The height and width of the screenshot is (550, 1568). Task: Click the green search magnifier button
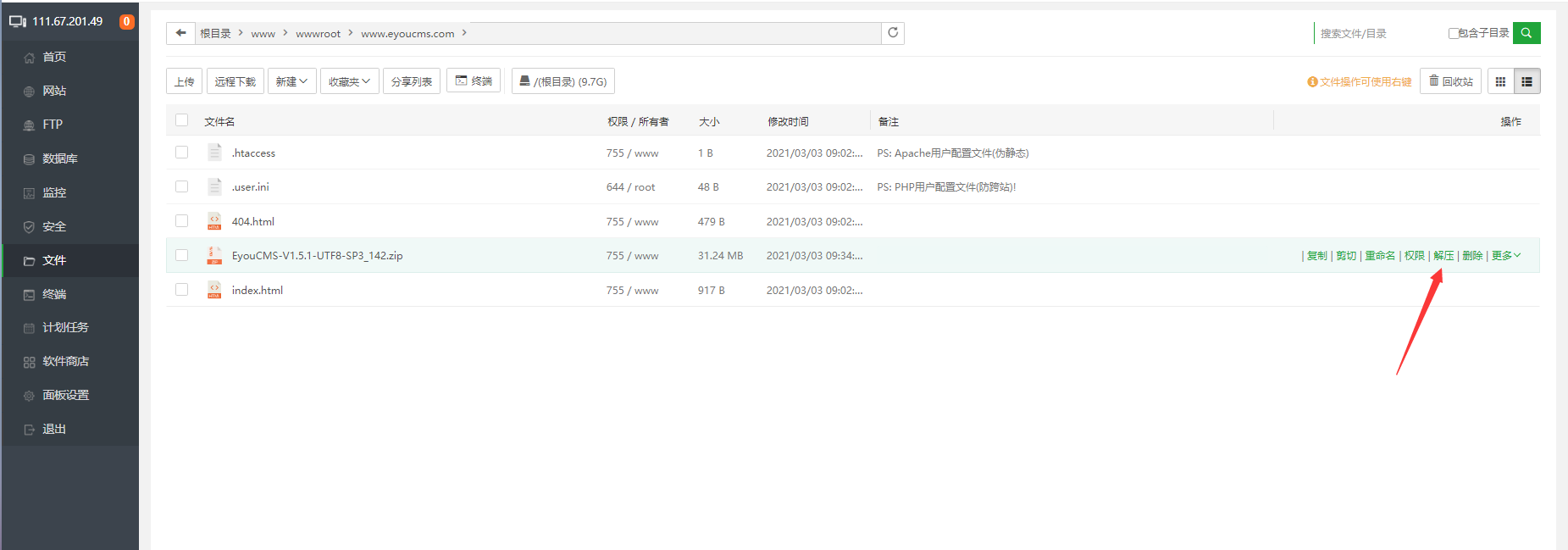1526,33
